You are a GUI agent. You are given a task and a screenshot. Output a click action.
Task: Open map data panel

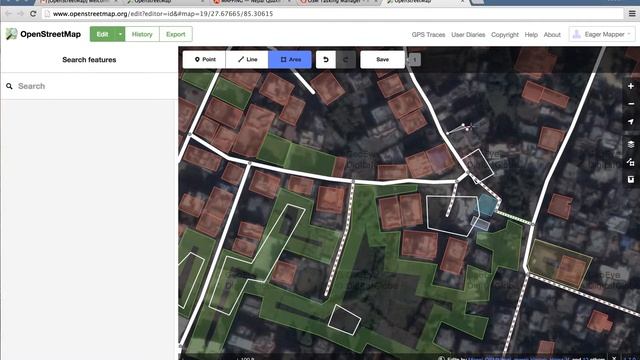pyautogui.click(x=631, y=162)
